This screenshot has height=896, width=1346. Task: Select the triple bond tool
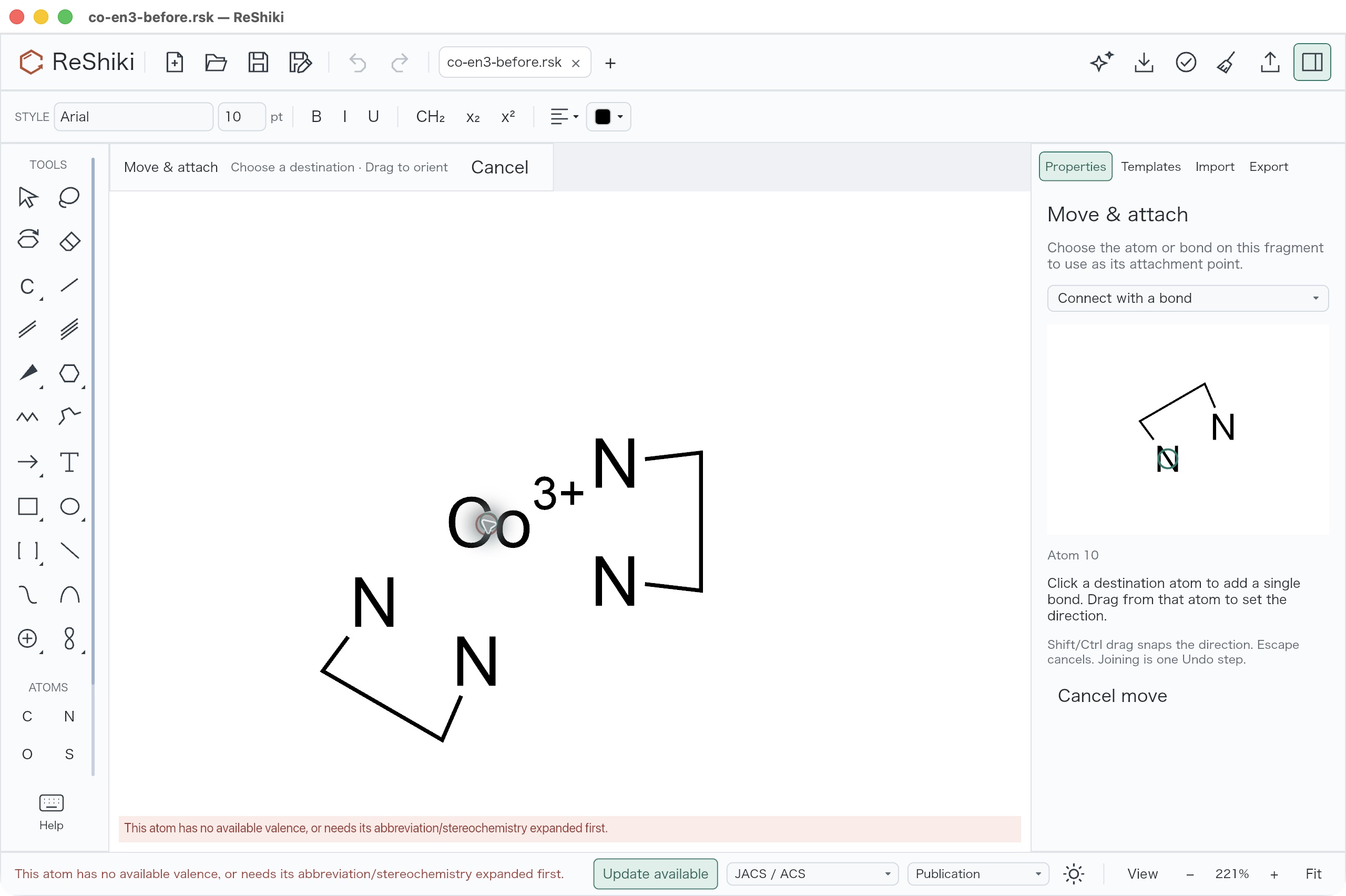[x=69, y=329]
